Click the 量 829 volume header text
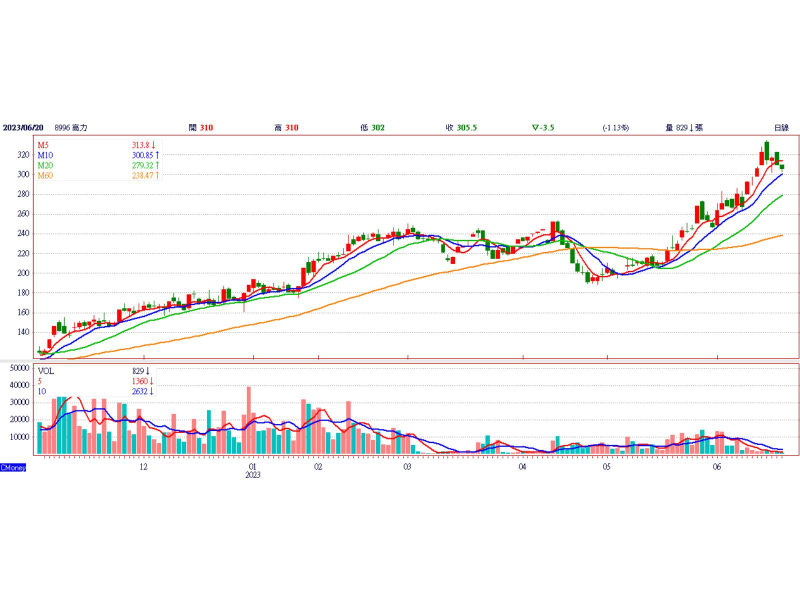This screenshot has width=800, height=600. pos(686,128)
